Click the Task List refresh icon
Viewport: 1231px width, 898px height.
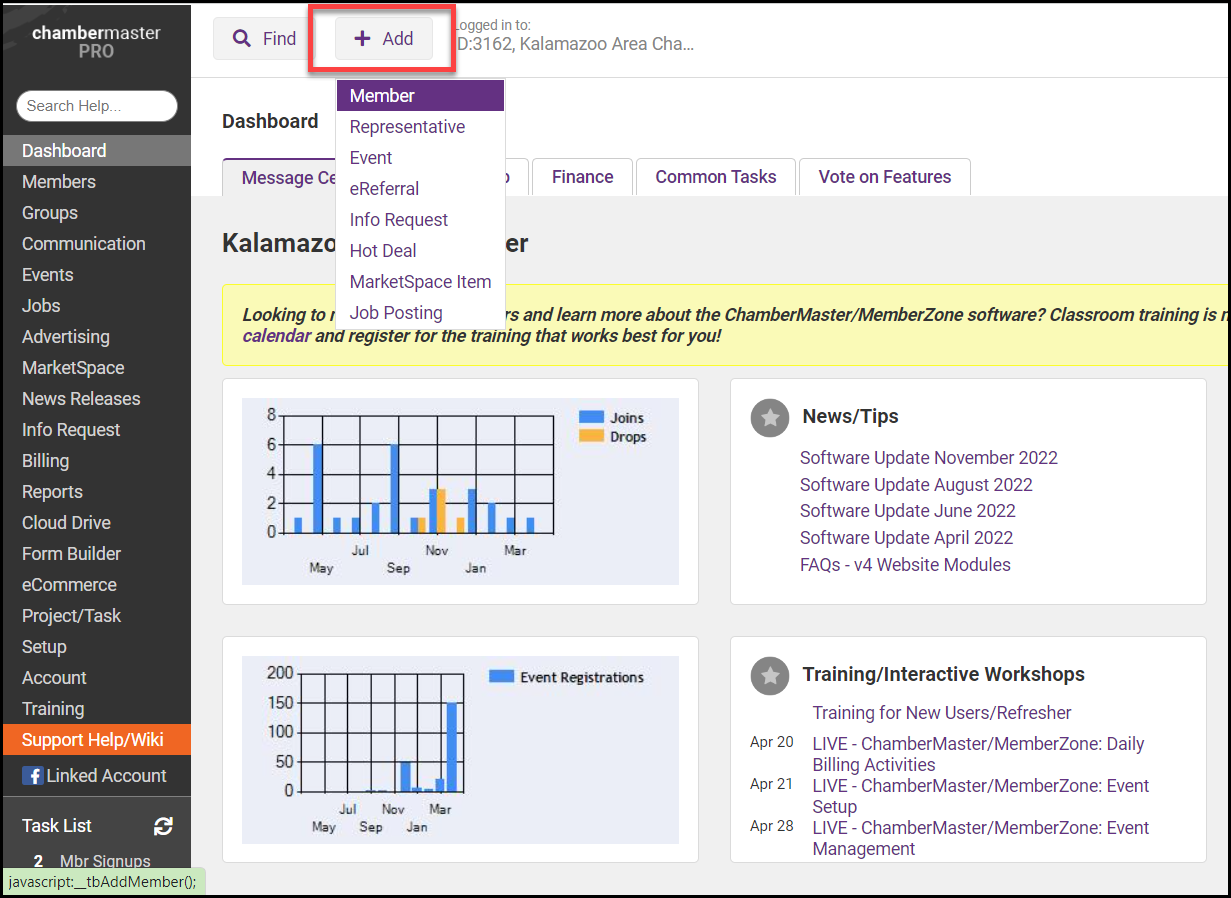[x=163, y=826]
